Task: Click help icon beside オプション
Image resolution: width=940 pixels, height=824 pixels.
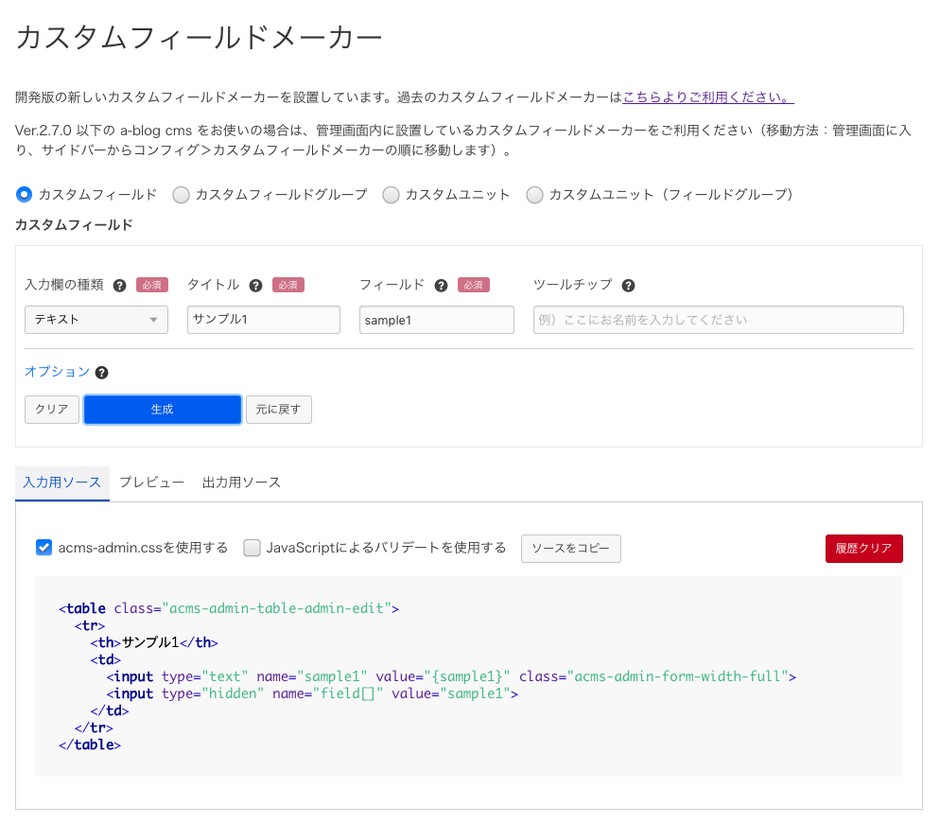Action: pos(102,372)
